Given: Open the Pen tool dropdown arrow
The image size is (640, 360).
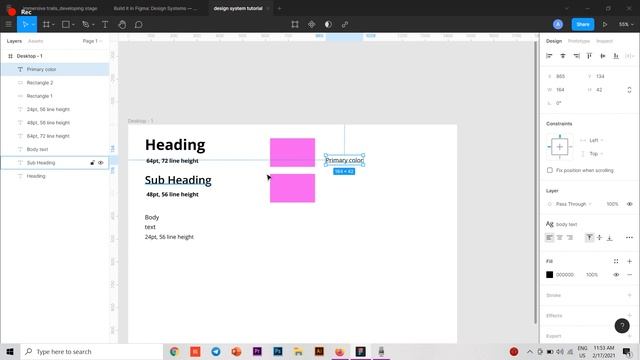Looking at the screenshot, I should (93, 25).
